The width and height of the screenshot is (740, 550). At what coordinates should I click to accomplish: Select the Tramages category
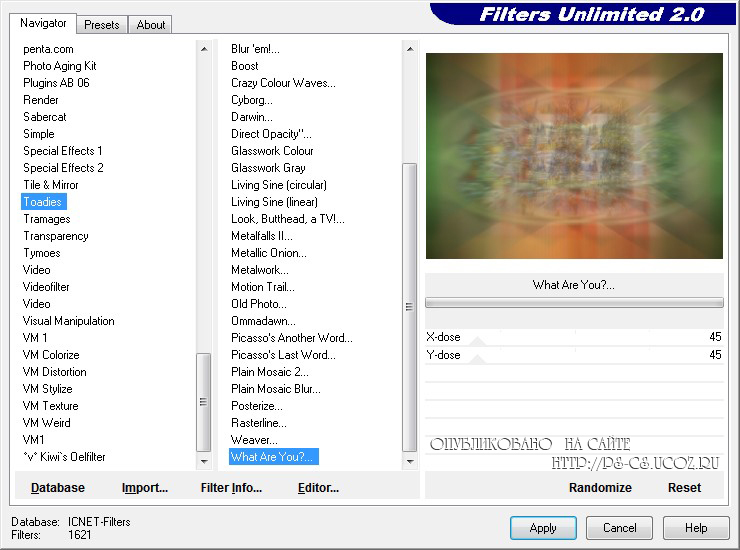click(47, 219)
